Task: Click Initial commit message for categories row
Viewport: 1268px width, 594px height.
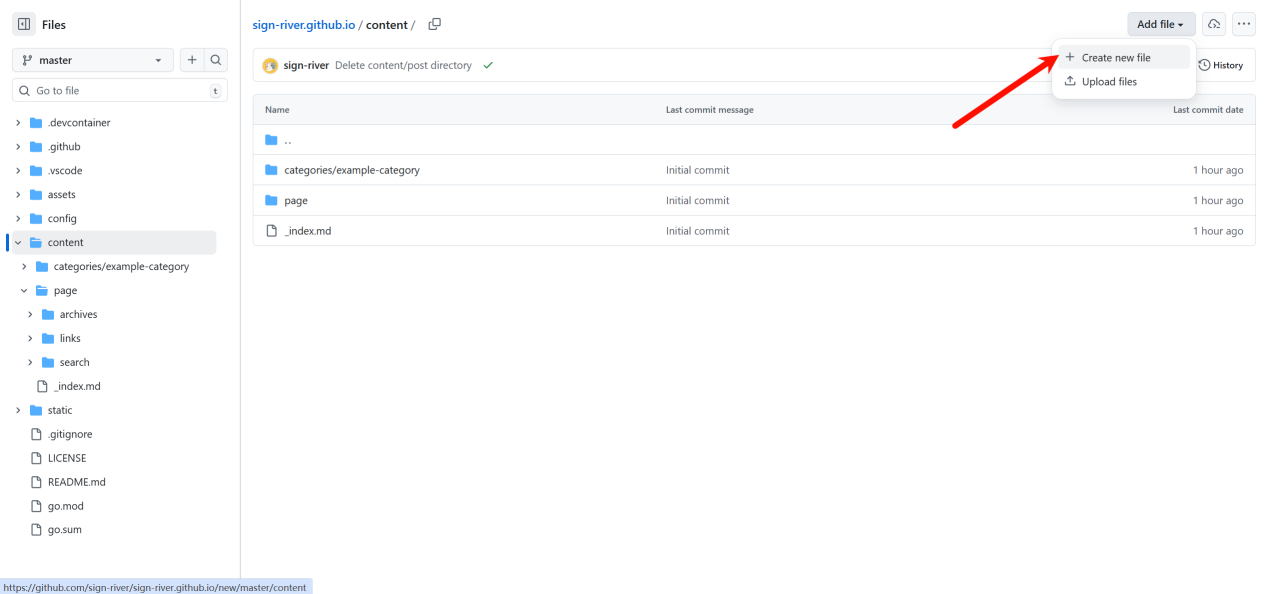Action: click(x=698, y=170)
